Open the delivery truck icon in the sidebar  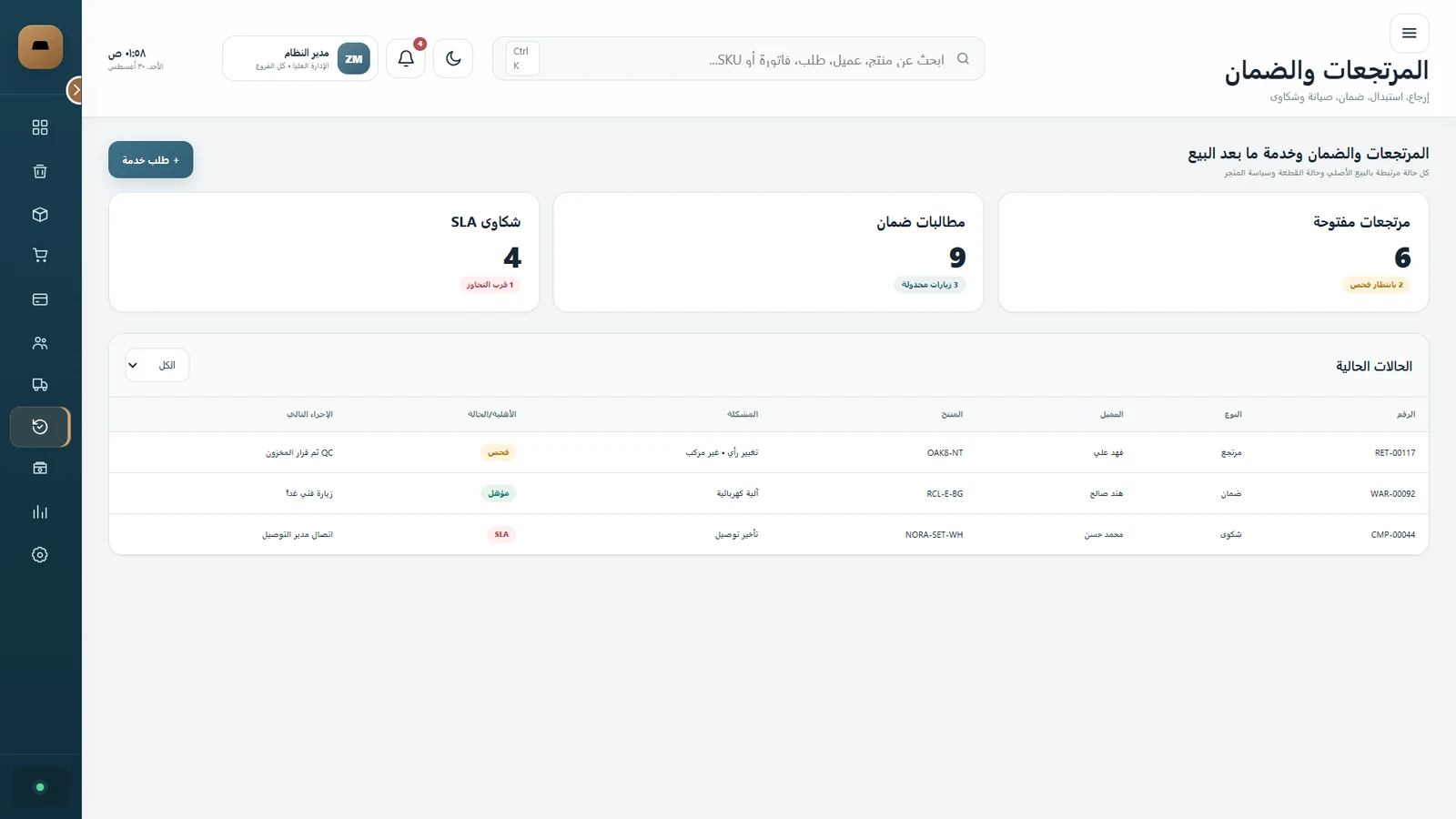coord(40,385)
